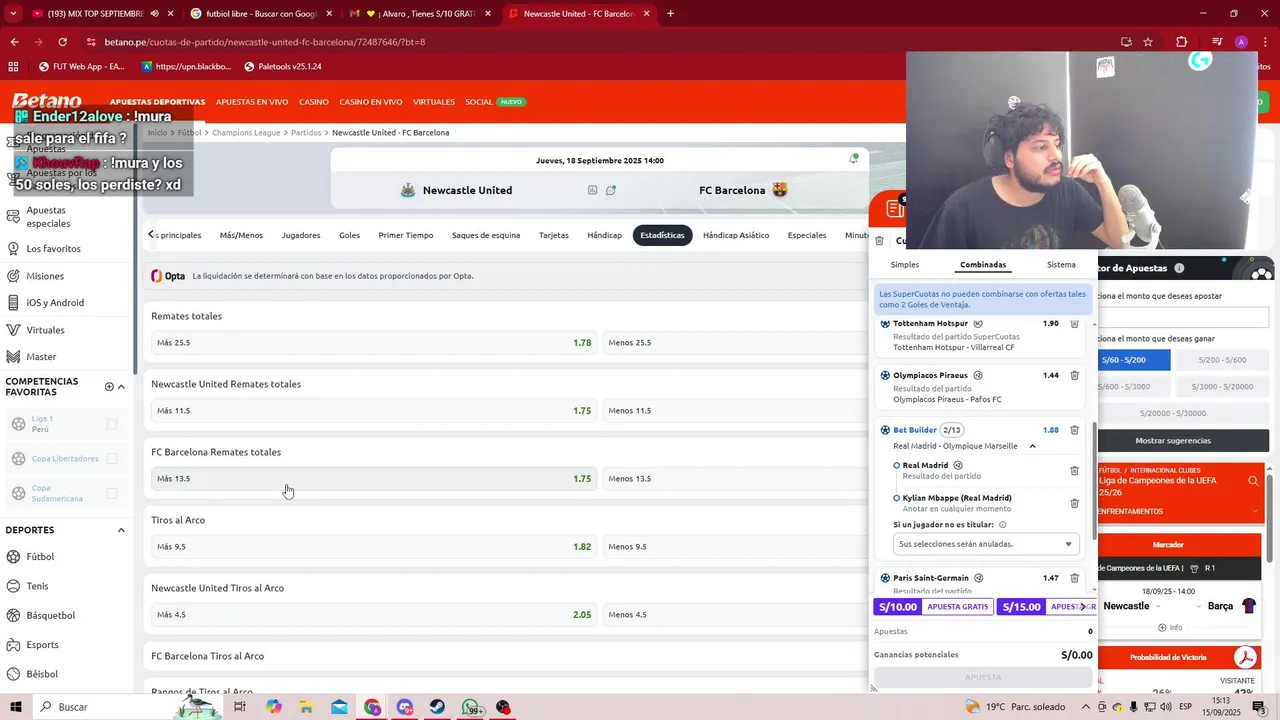Switch to Jugadores market tab
Screen dimensions: 1280x720
301,235
